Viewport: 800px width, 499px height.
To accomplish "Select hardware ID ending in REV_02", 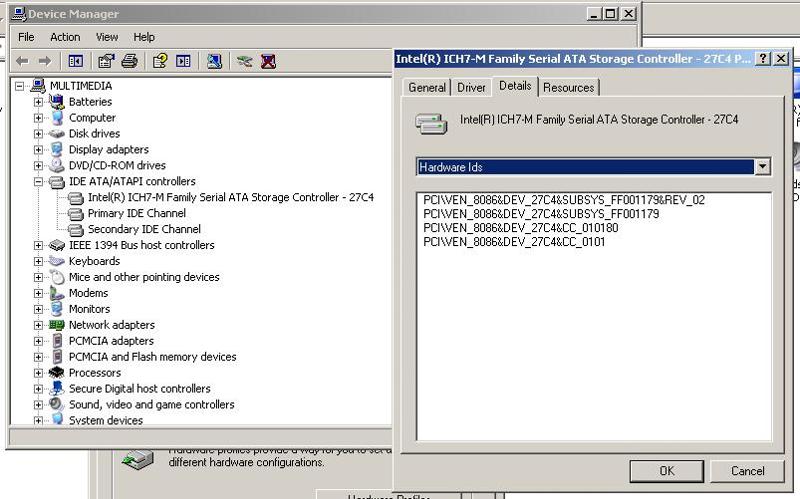I will pos(564,200).
